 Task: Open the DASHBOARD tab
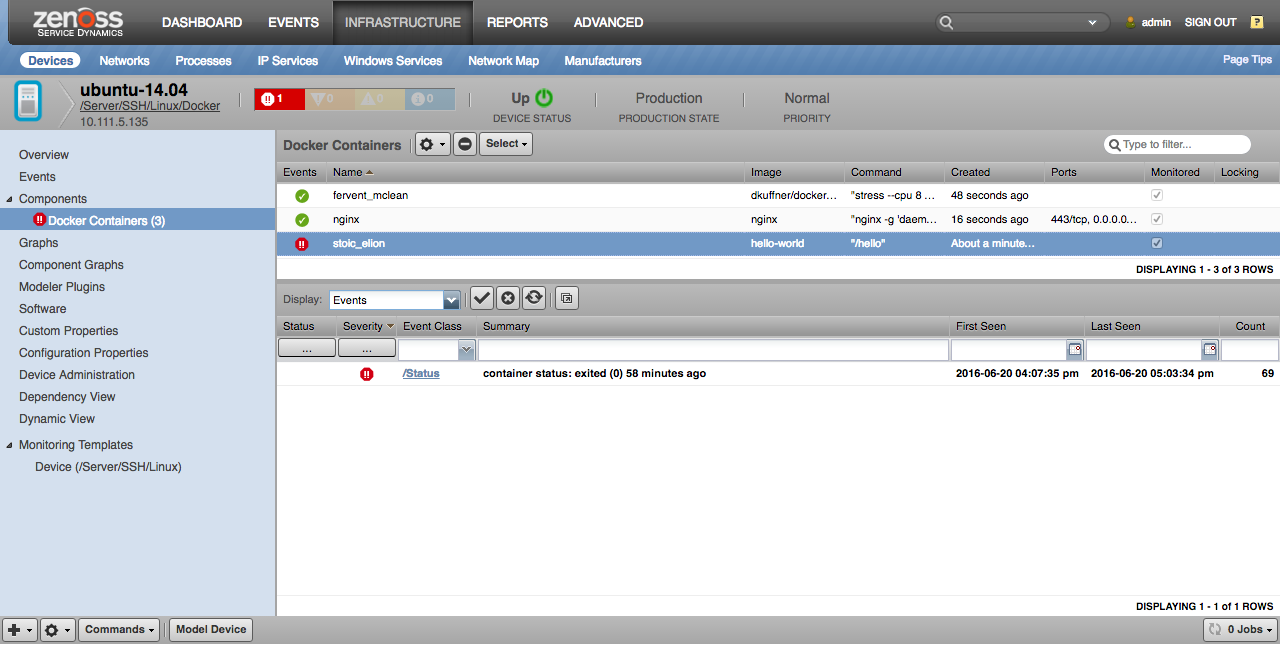pos(202,22)
